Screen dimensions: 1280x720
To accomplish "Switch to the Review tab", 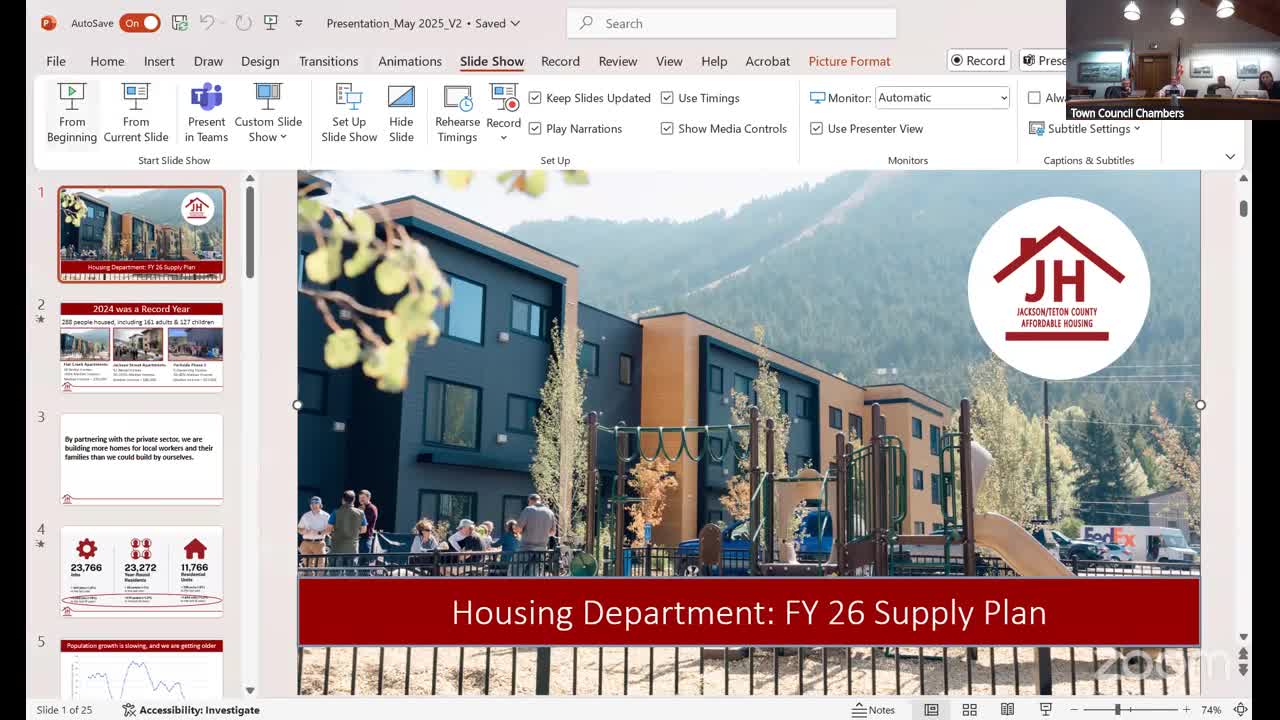I will click(618, 61).
